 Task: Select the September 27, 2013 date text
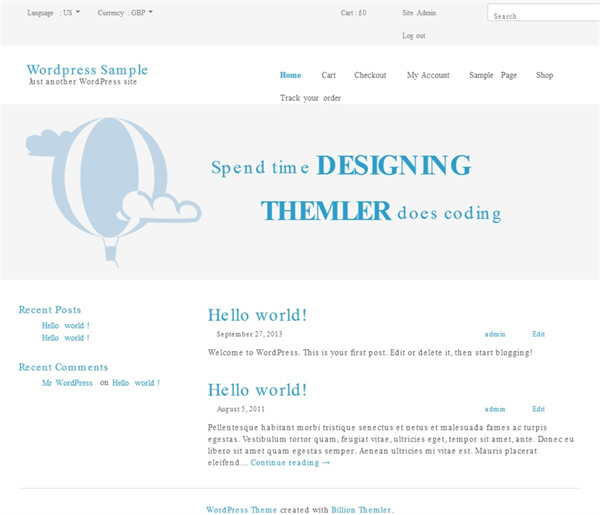(249, 334)
